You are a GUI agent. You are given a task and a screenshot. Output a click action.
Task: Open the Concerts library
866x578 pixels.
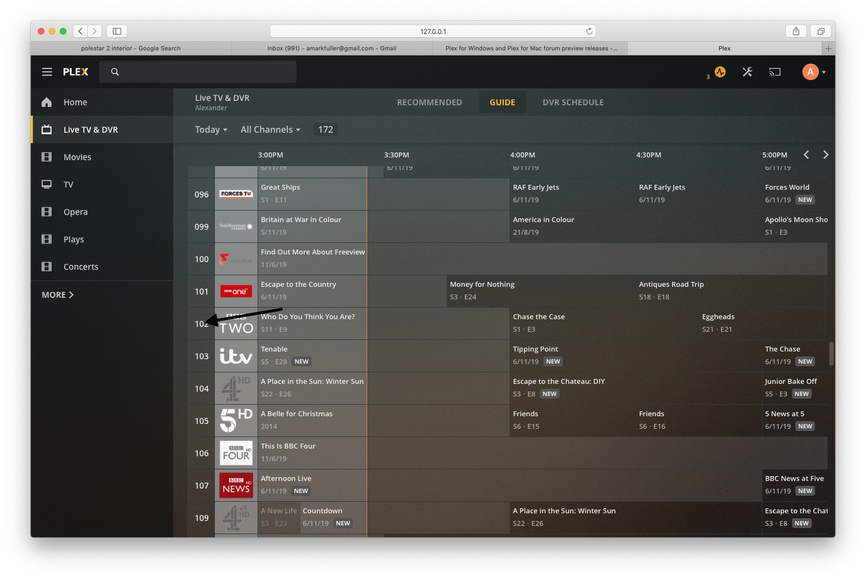pyautogui.click(x=102, y=267)
